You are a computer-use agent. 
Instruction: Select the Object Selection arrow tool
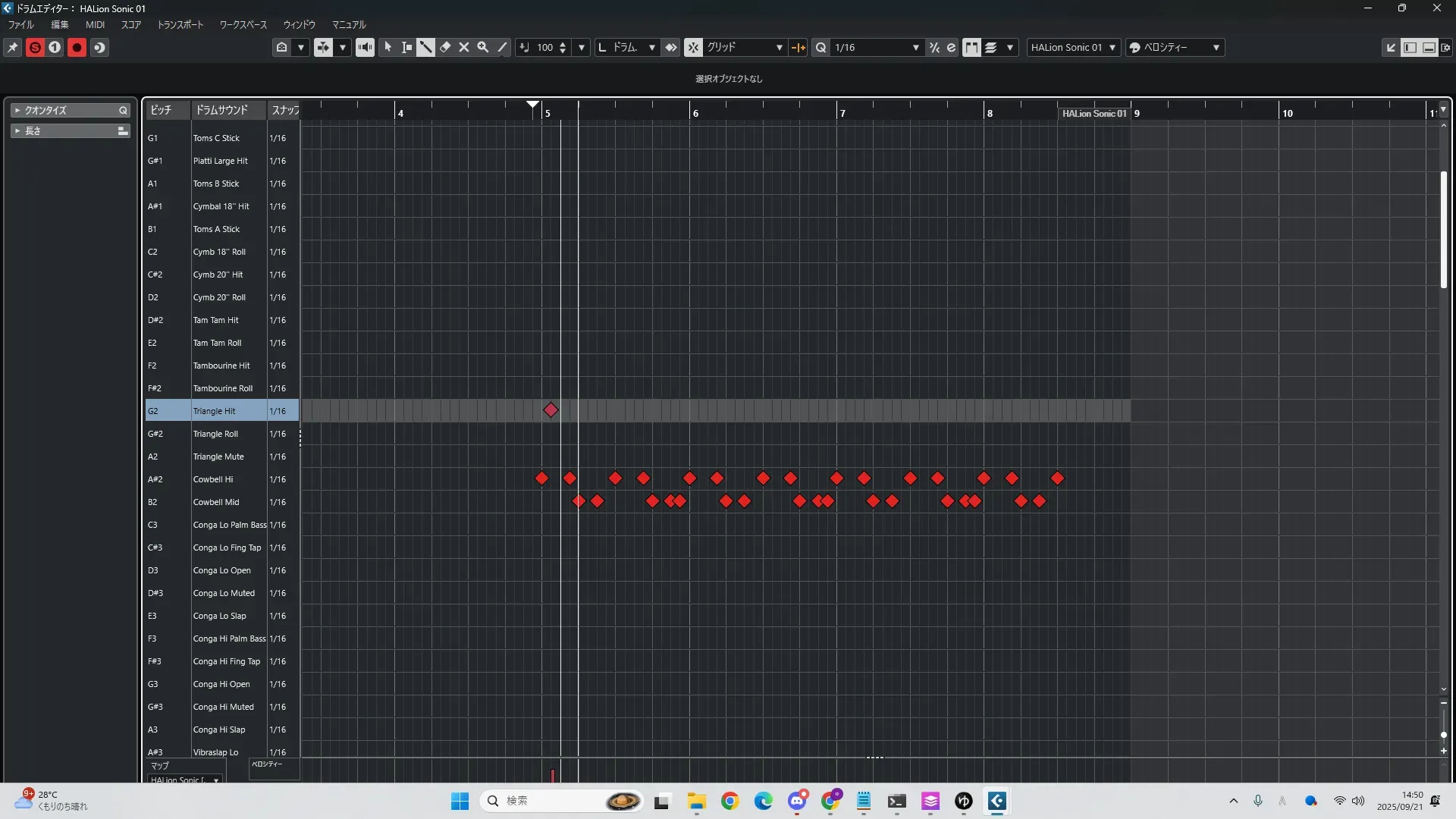pyautogui.click(x=388, y=47)
